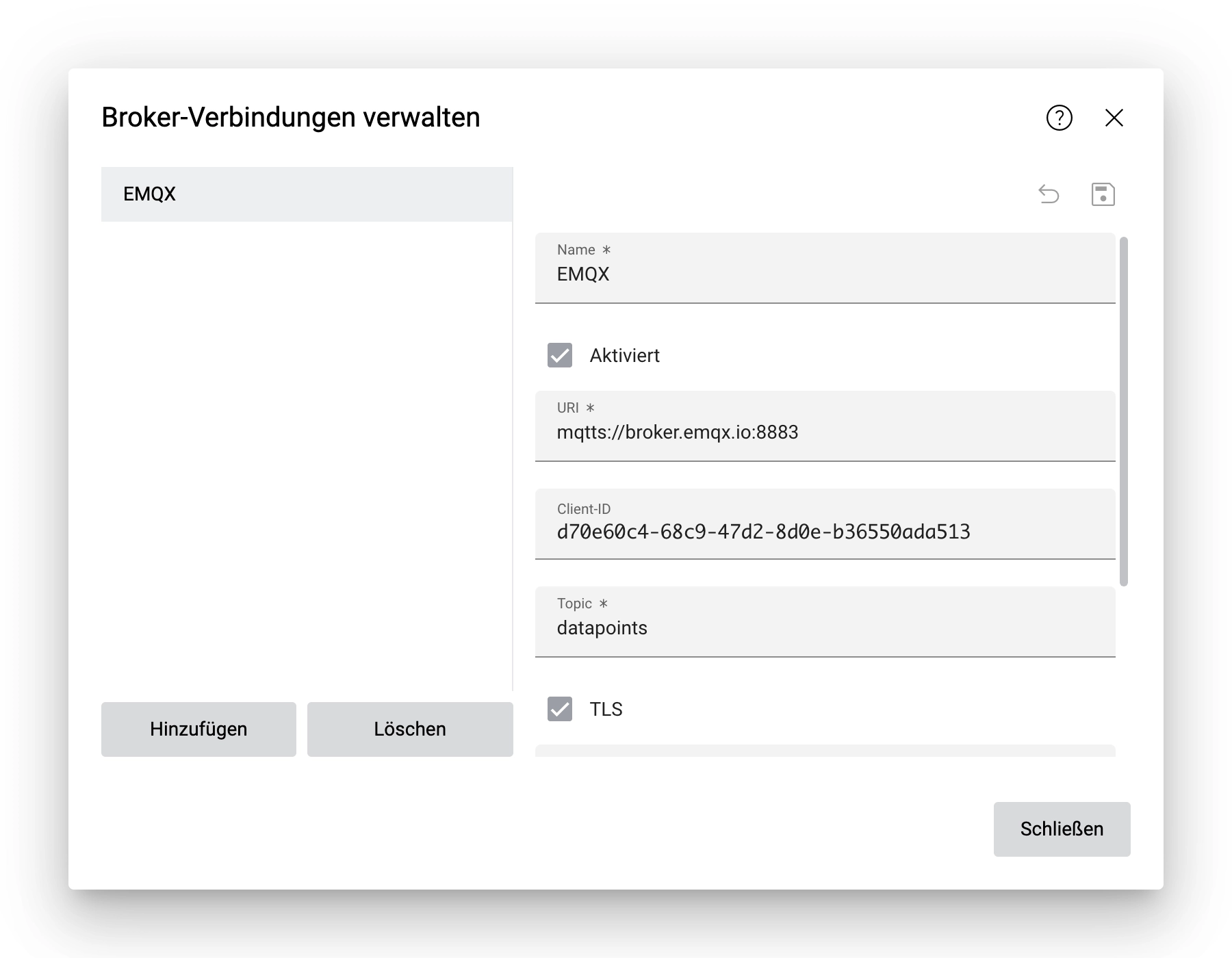This screenshot has height=958, width=1232.
Task: Save the connection with the floppy disk icon
Action: [1103, 194]
